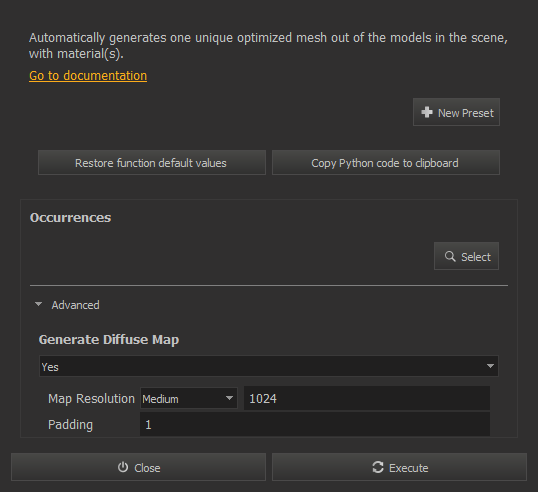
Task: Open the Go to documentation link
Action: click(x=88, y=75)
